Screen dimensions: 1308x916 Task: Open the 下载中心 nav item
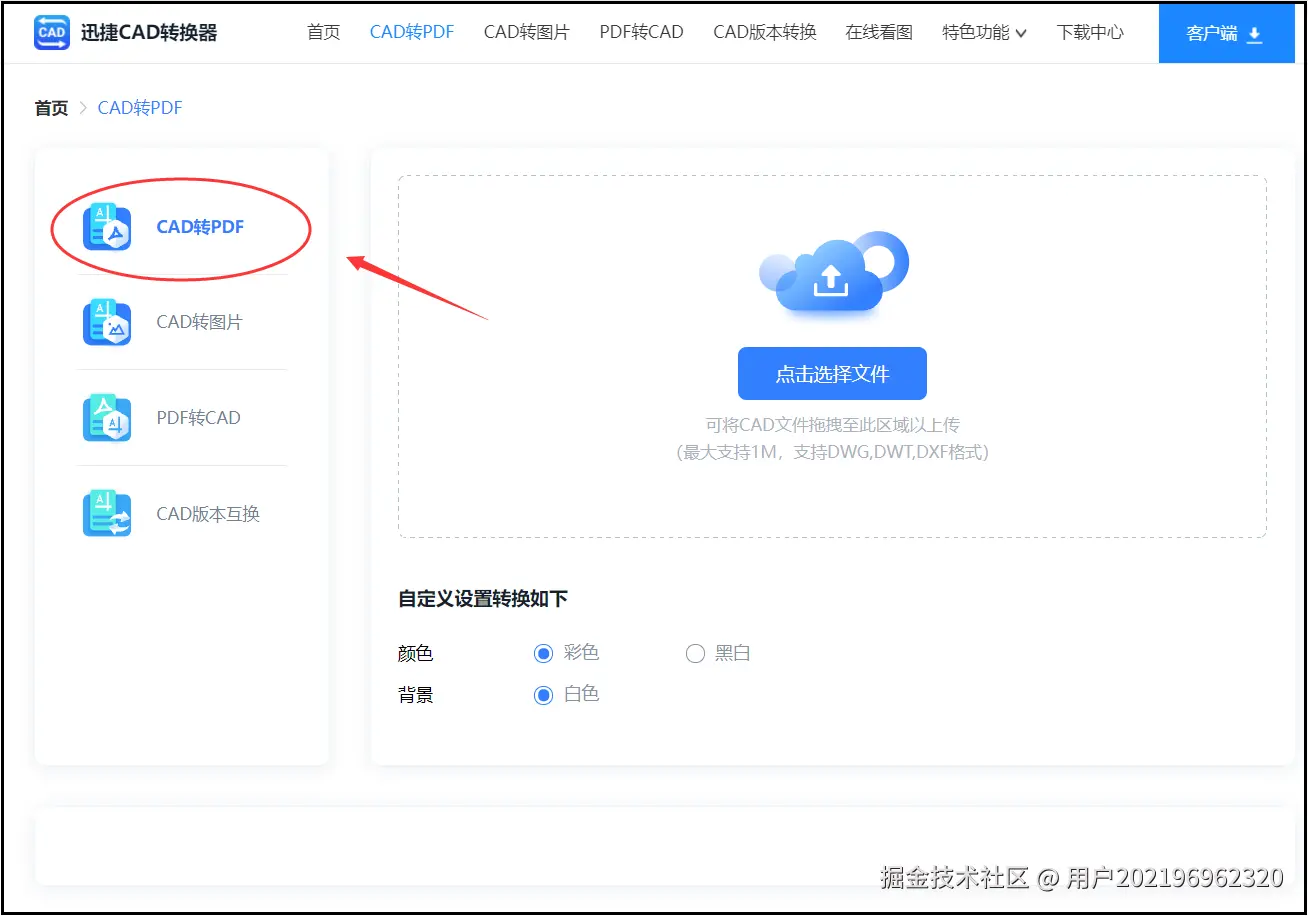[1090, 32]
